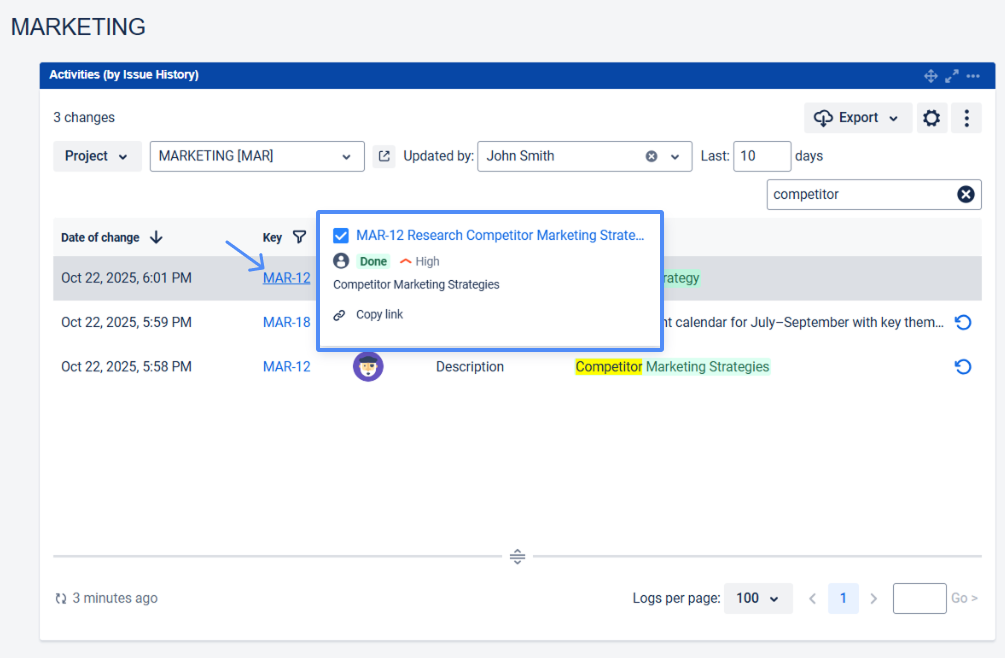Toggle the MAR-12 task checkbox icon in popup
The height and width of the screenshot is (658, 1005).
341,236
